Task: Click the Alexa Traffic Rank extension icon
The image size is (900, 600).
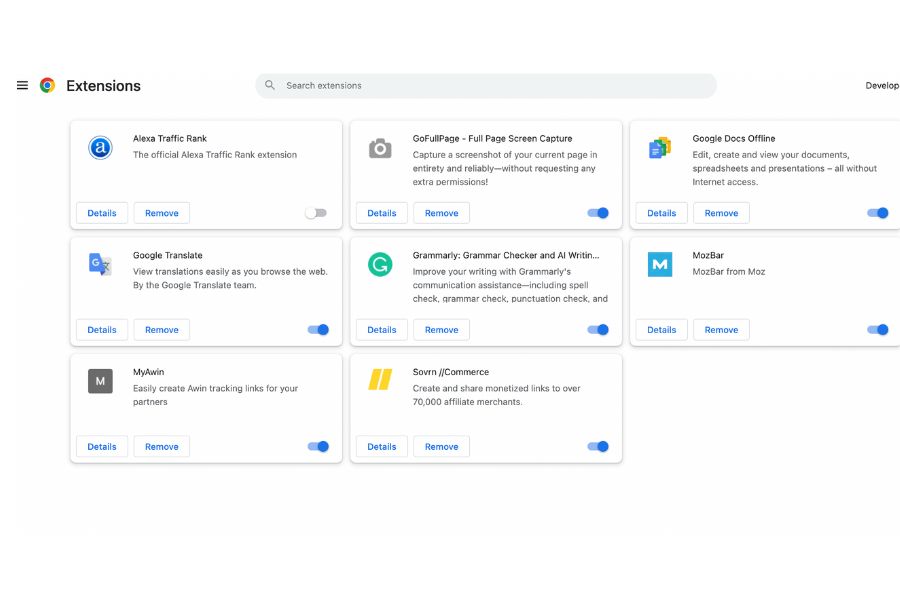Action: pyautogui.click(x=99, y=147)
